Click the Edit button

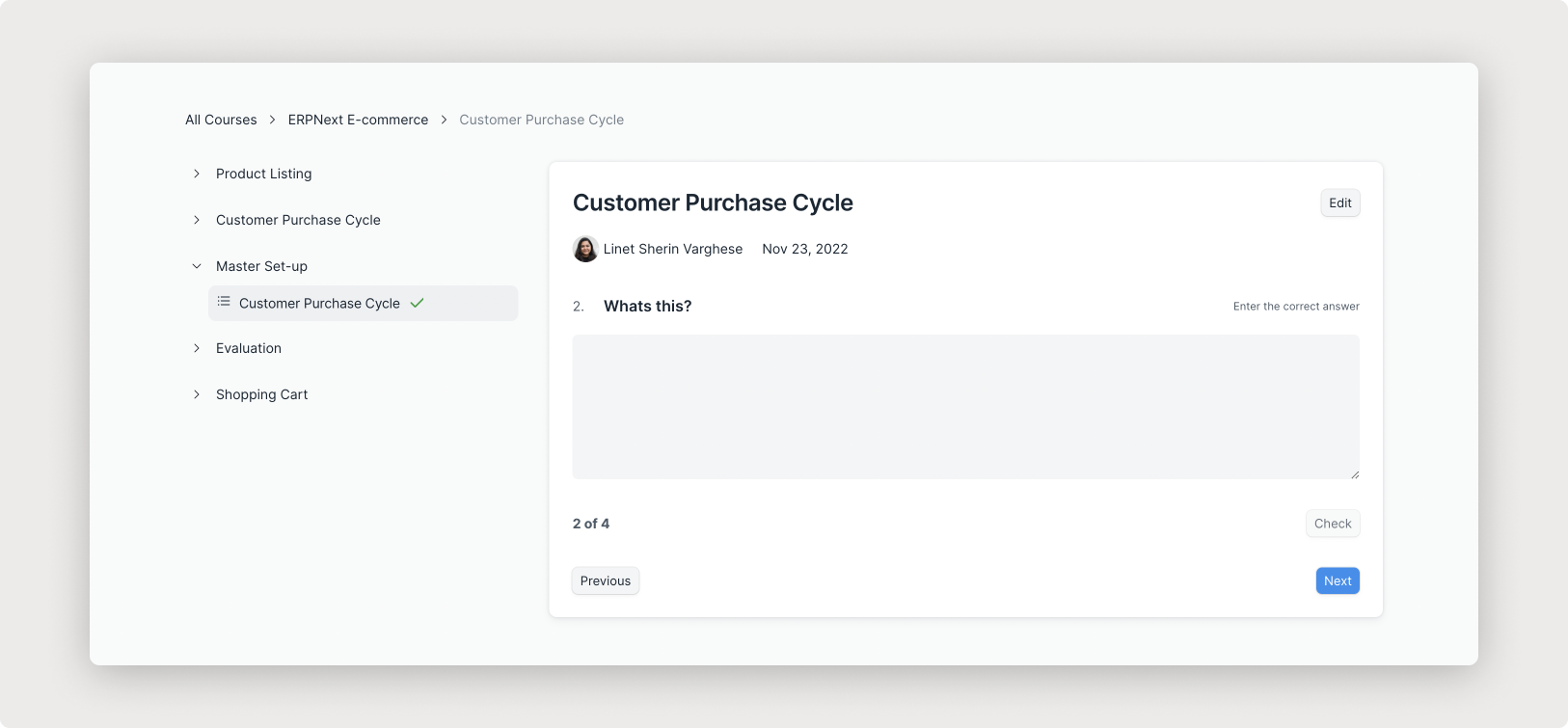point(1340,202)
